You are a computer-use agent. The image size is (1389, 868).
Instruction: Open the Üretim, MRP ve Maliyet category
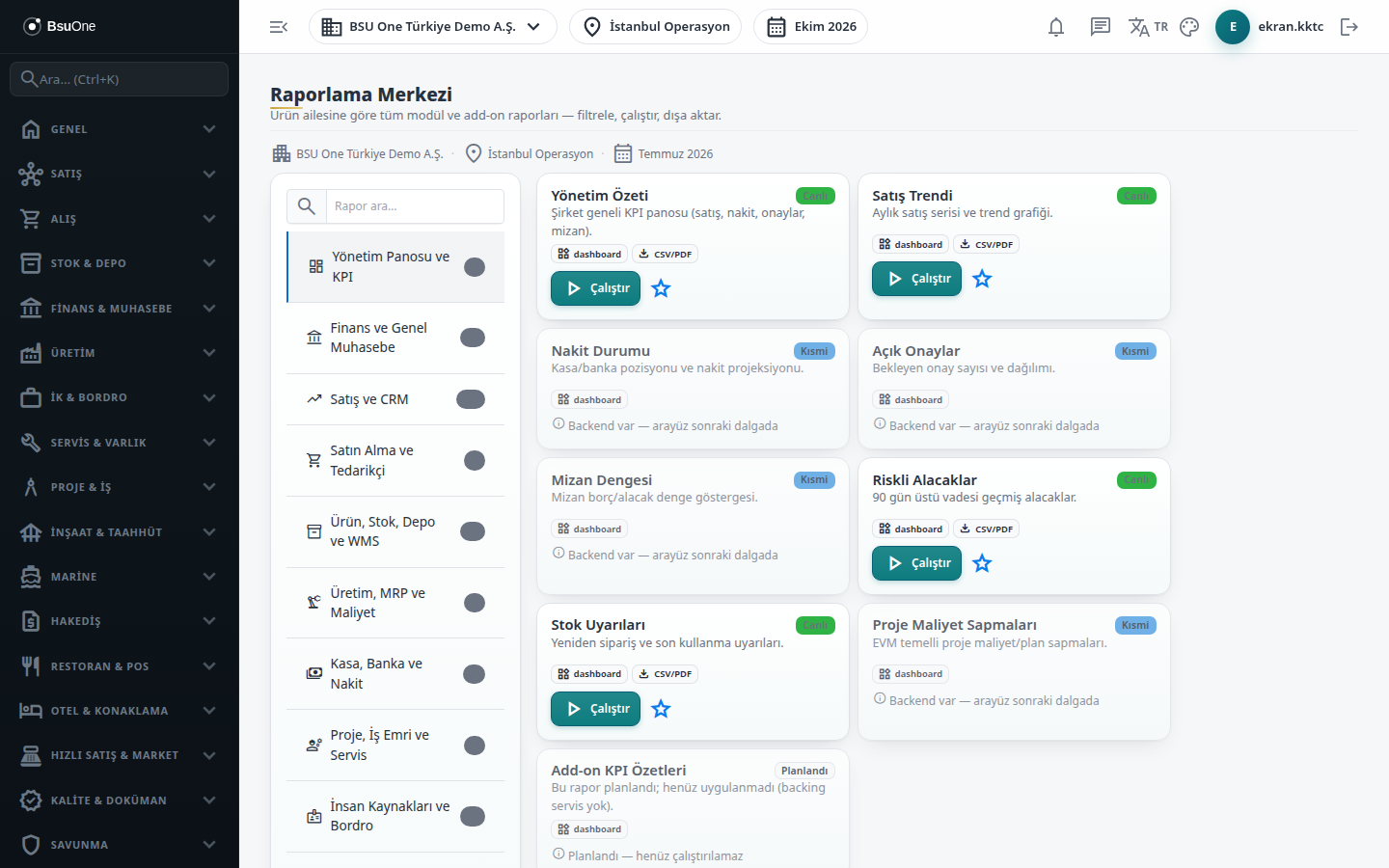[395, 603]
